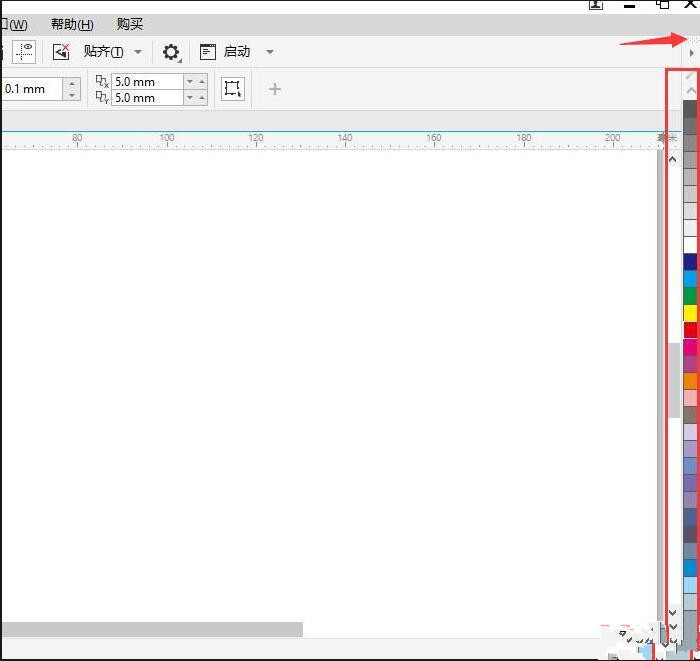Pick the yellow color swatch
This screenshot has height=661, width=700.
point(690,313)
